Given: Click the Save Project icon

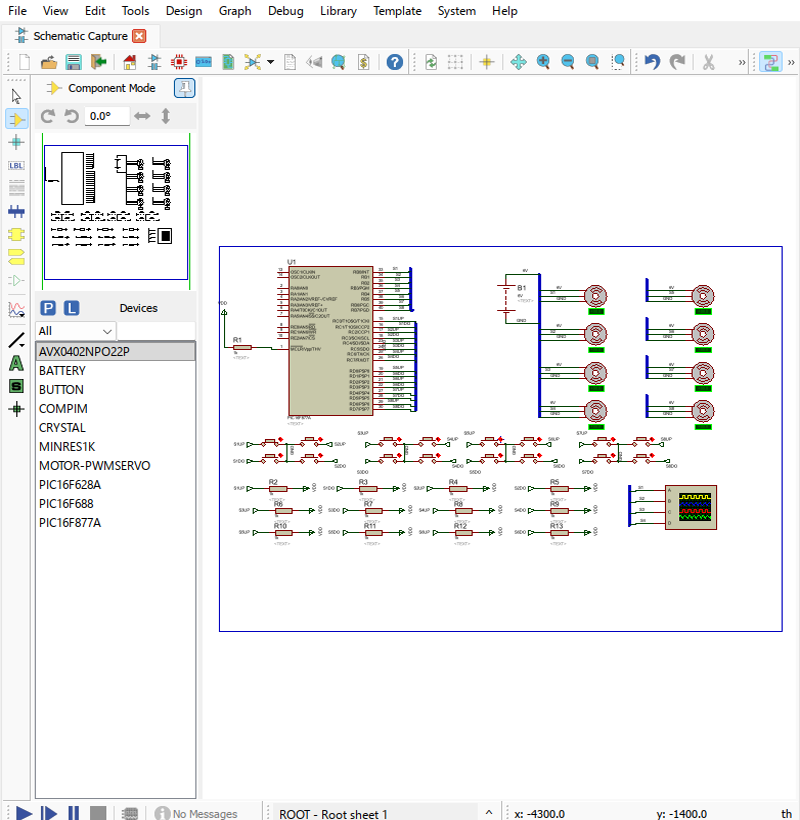Looking at the screenshot, I should (74, 62).
